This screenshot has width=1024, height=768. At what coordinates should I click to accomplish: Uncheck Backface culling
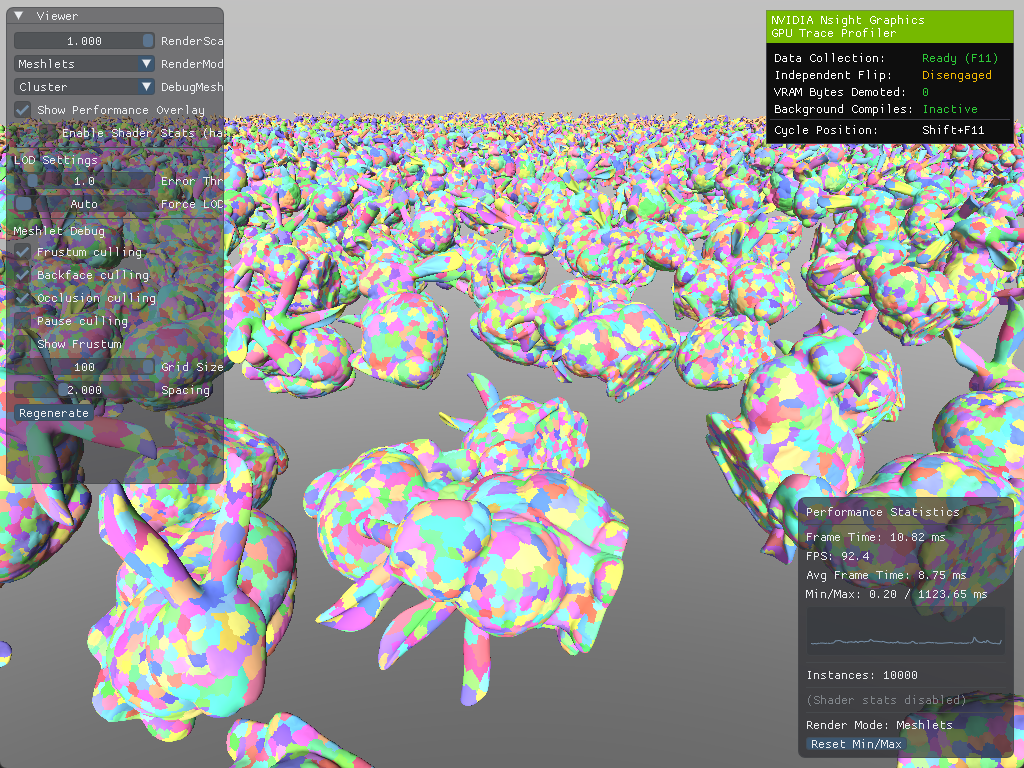(x=22, y=275)
